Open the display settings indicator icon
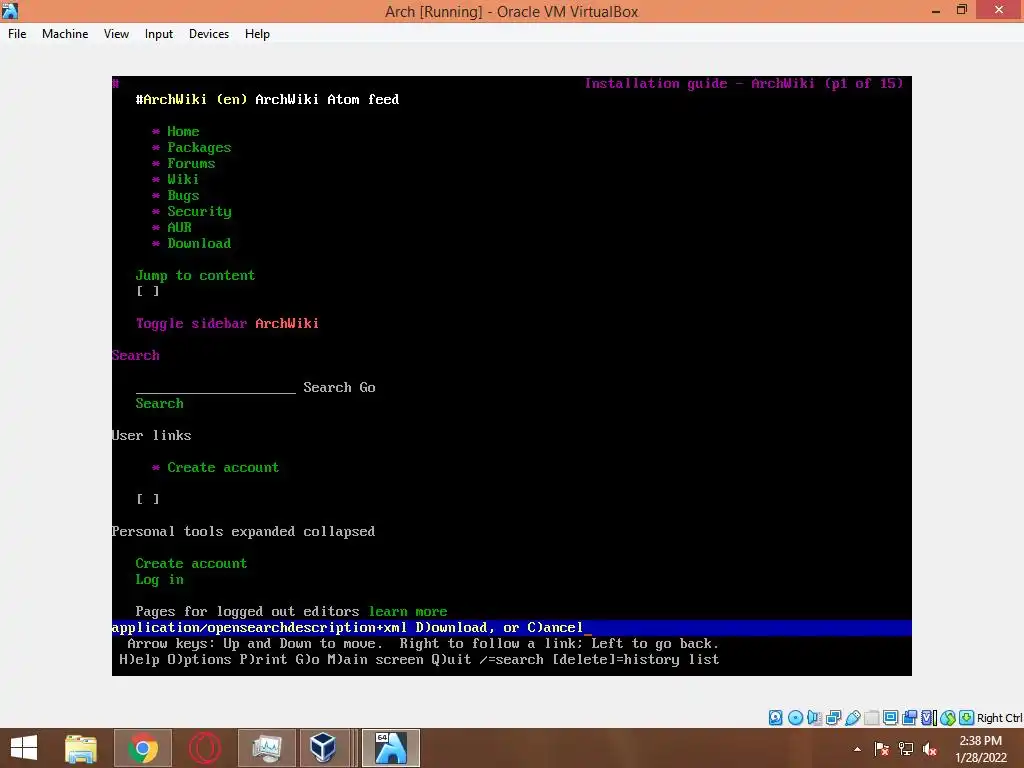 click(890, 718)
